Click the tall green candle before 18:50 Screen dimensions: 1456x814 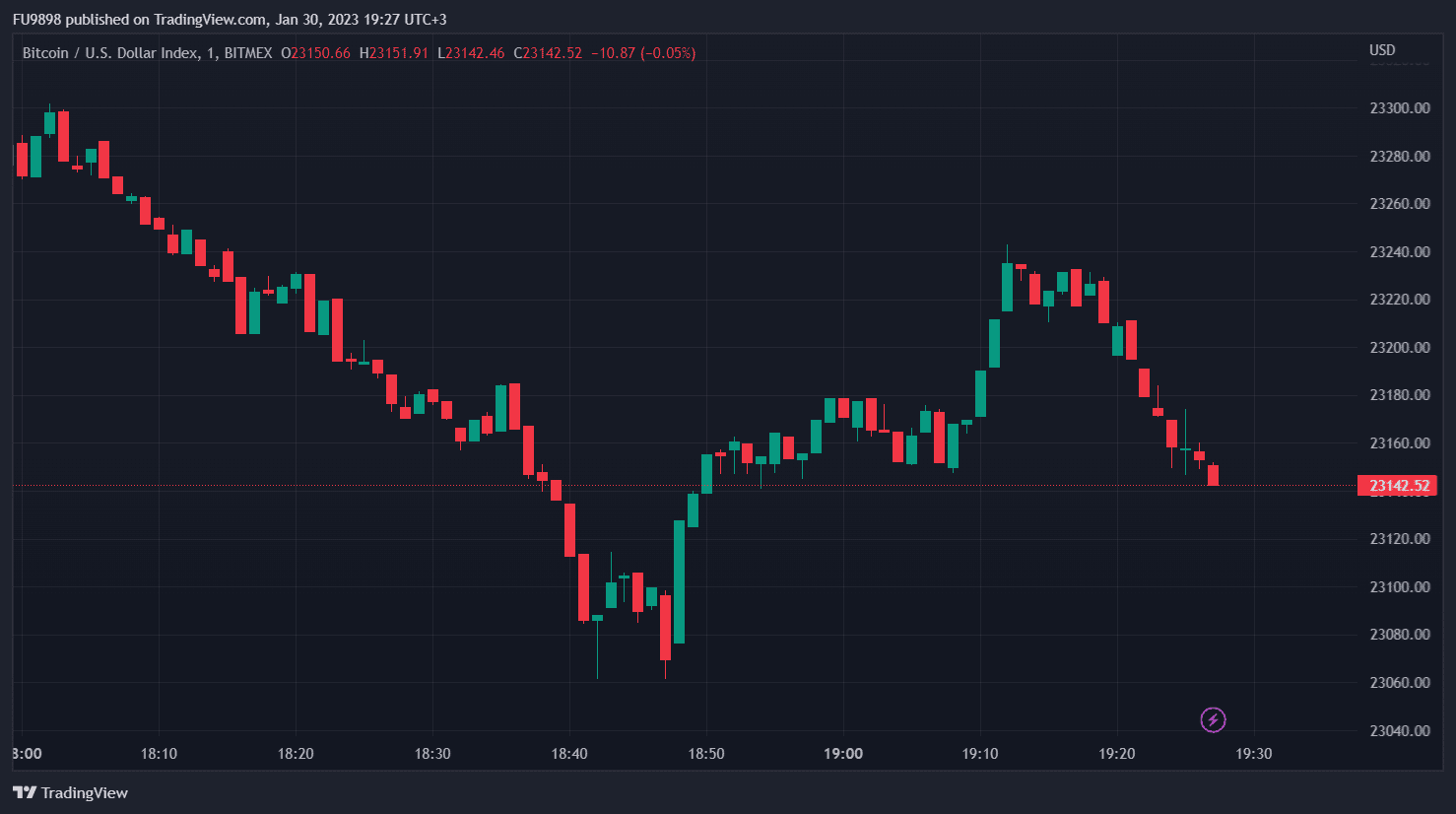click(679, 581)
